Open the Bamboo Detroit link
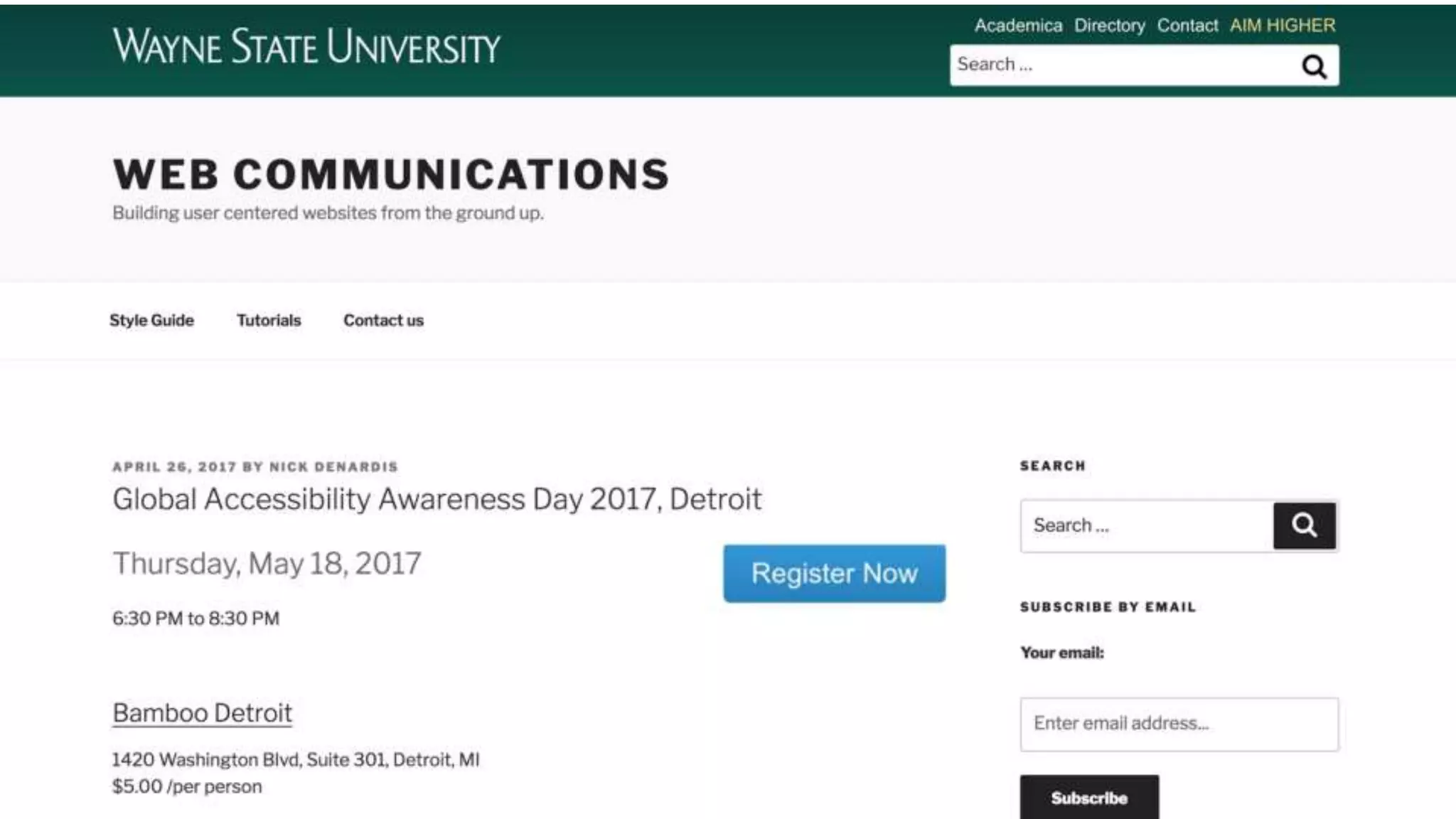This screenshot has height=819, width=1456. (202, 713)
